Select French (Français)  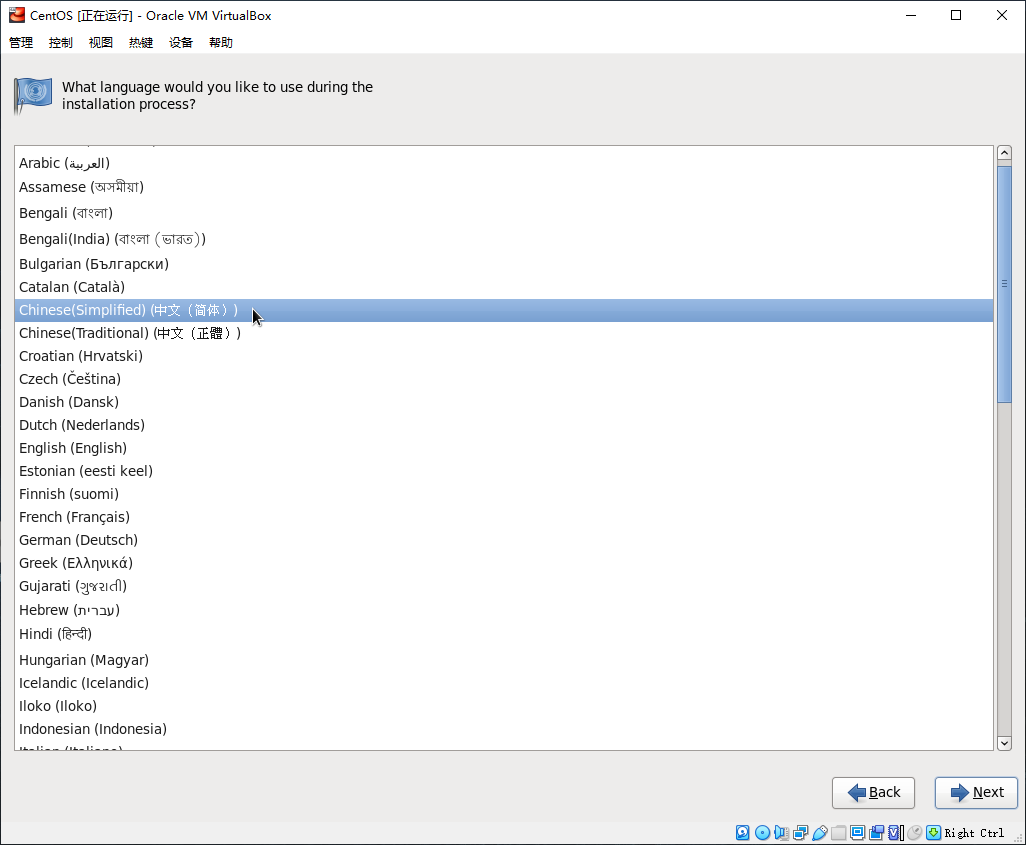coord(504,517)
